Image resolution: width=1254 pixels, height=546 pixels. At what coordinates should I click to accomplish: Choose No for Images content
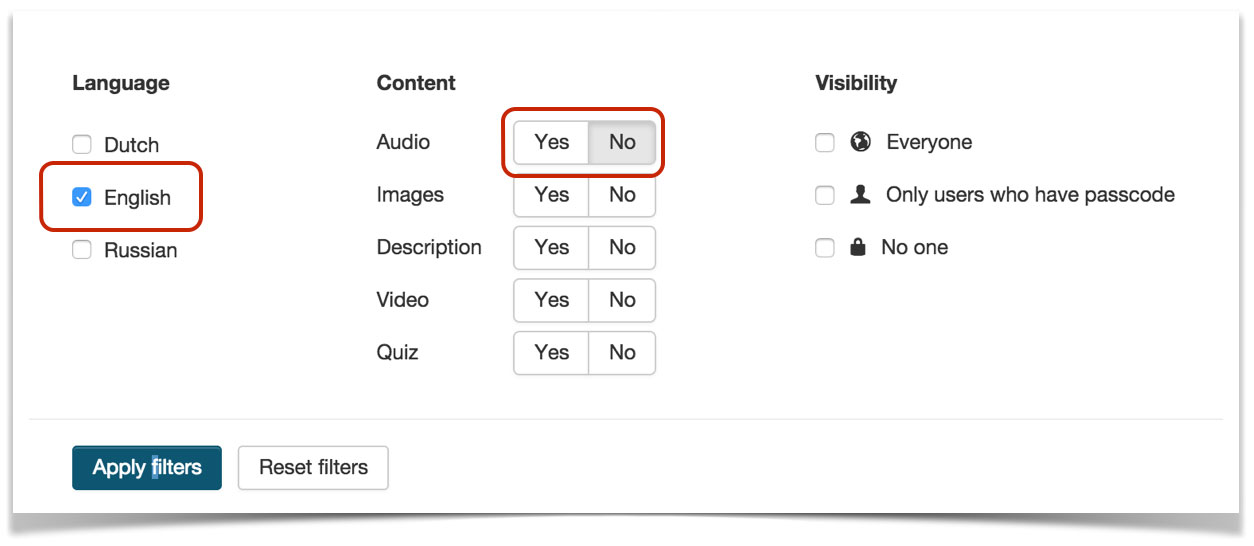[x=622, y=195]
